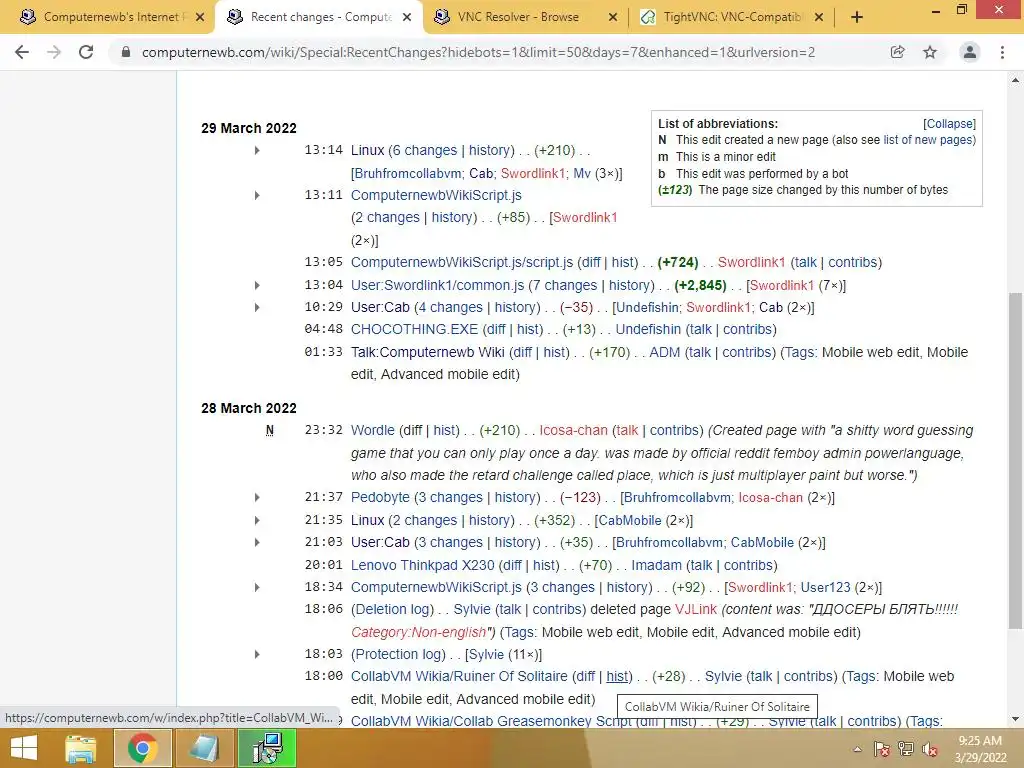Open ADM user page link
This screenshot has height=768, width=1024.
pos(665,353)
